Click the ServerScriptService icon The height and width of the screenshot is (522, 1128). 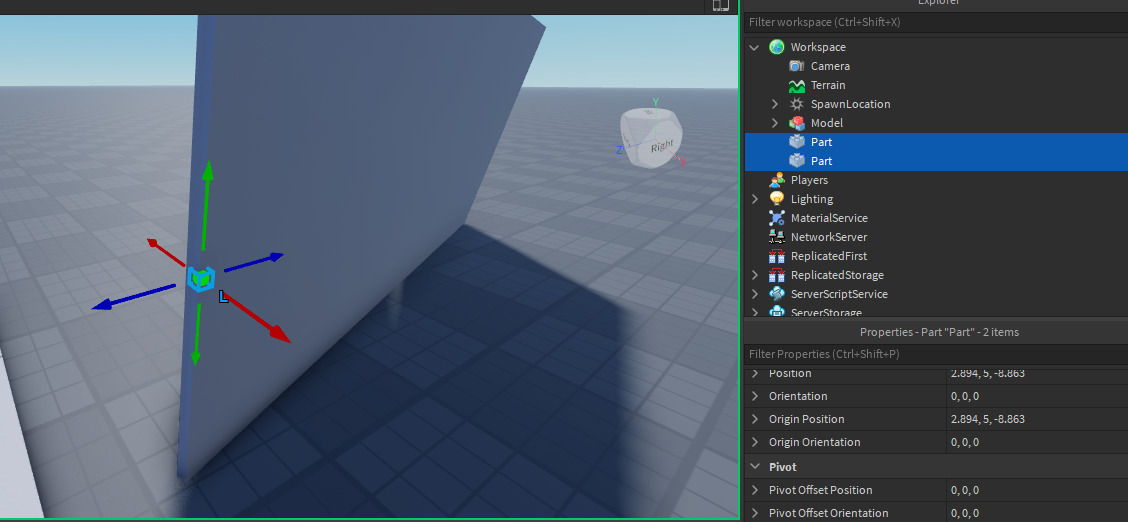tap(776, 294)
